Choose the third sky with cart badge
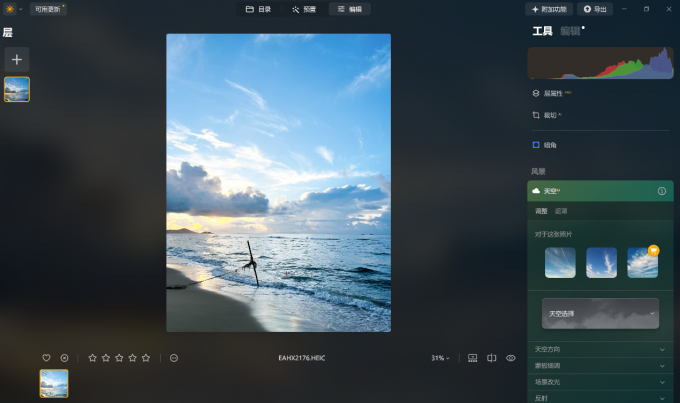This screenshot has height=403, width=680. [642, 262]
